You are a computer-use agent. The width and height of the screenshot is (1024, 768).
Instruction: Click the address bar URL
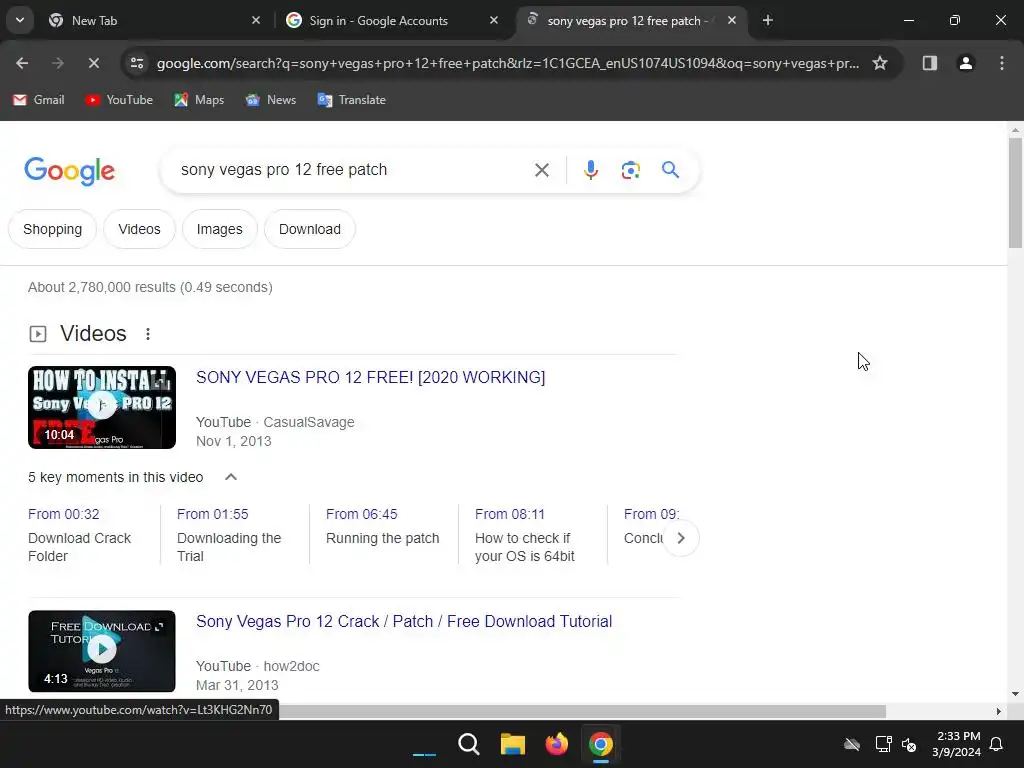(507, 63)
